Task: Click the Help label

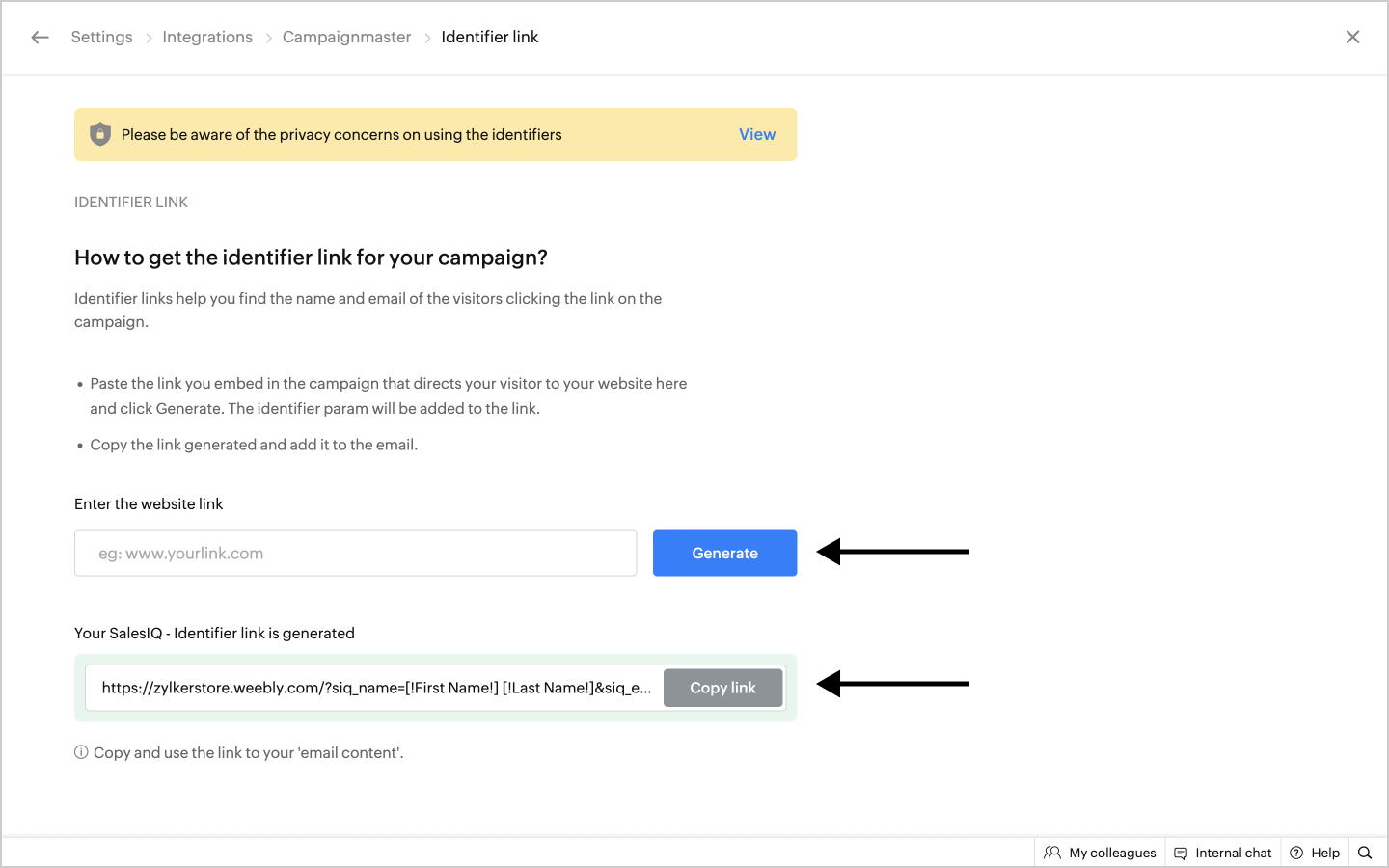Action: [x=1325, y=853]
